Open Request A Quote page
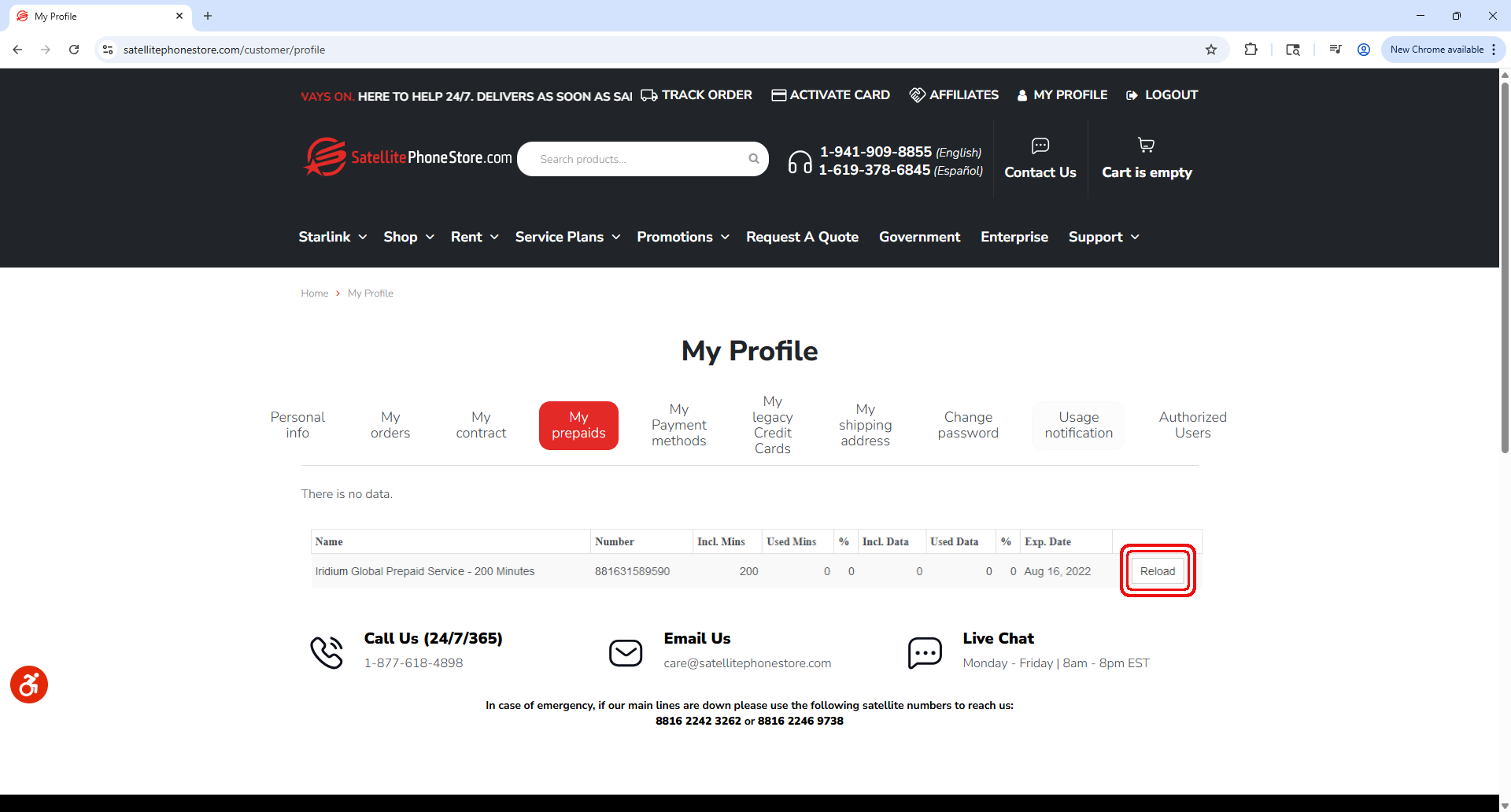The image size is (1511, 812). (802, 237)
